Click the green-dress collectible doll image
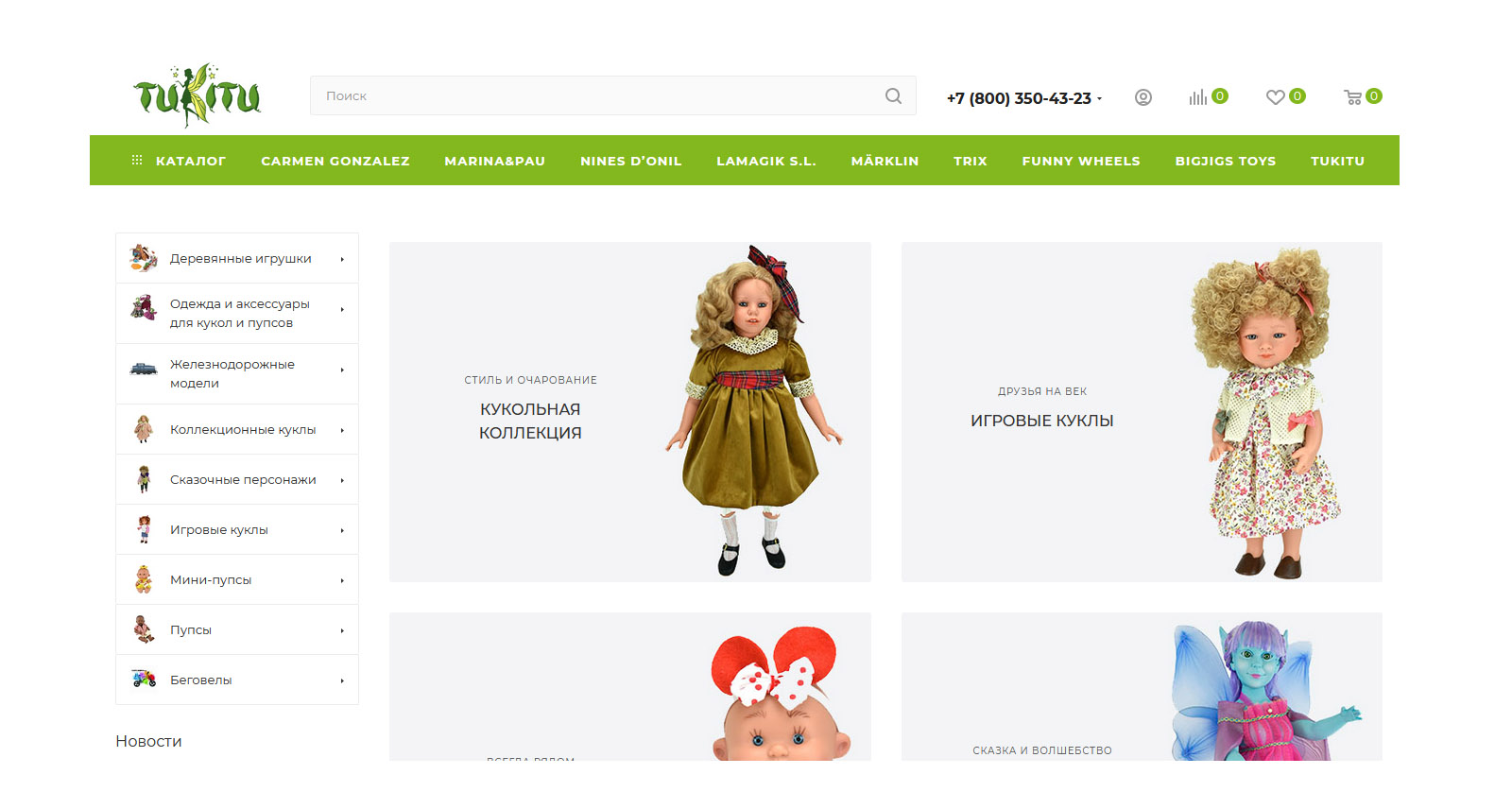The width and height of the screenshot is (1512, 809). pyautogui.click(x=754, y=410)
